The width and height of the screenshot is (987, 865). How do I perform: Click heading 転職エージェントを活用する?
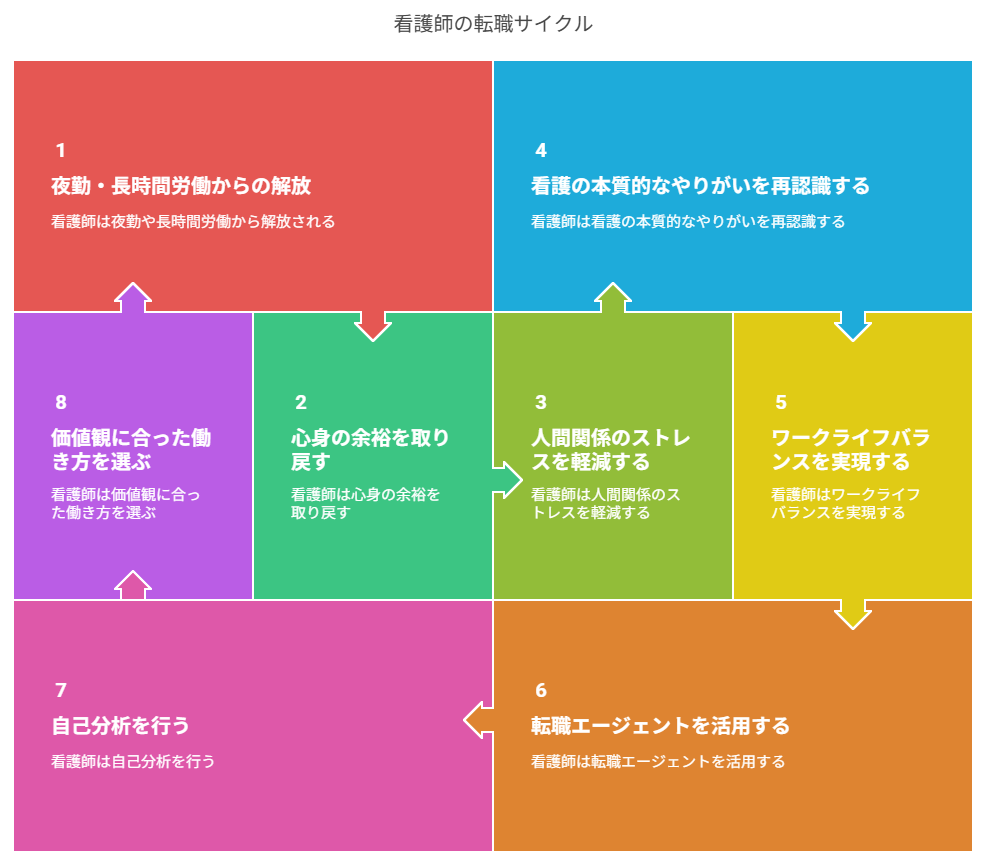click(x=660, y=726)
